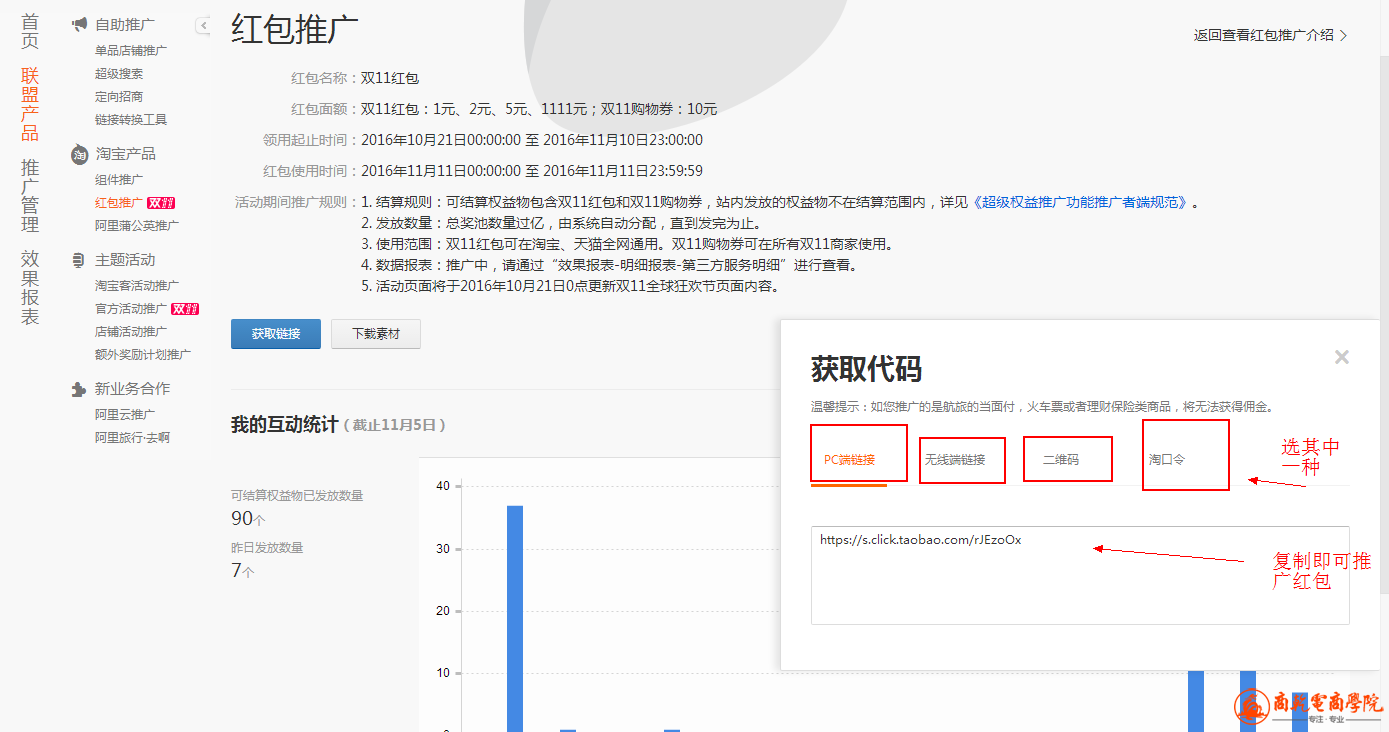Image resolution: width=1389 pixels, height=732 pixels.
Task: Click the puzzle icon beside 新业务合作
Action: point(79,389)
